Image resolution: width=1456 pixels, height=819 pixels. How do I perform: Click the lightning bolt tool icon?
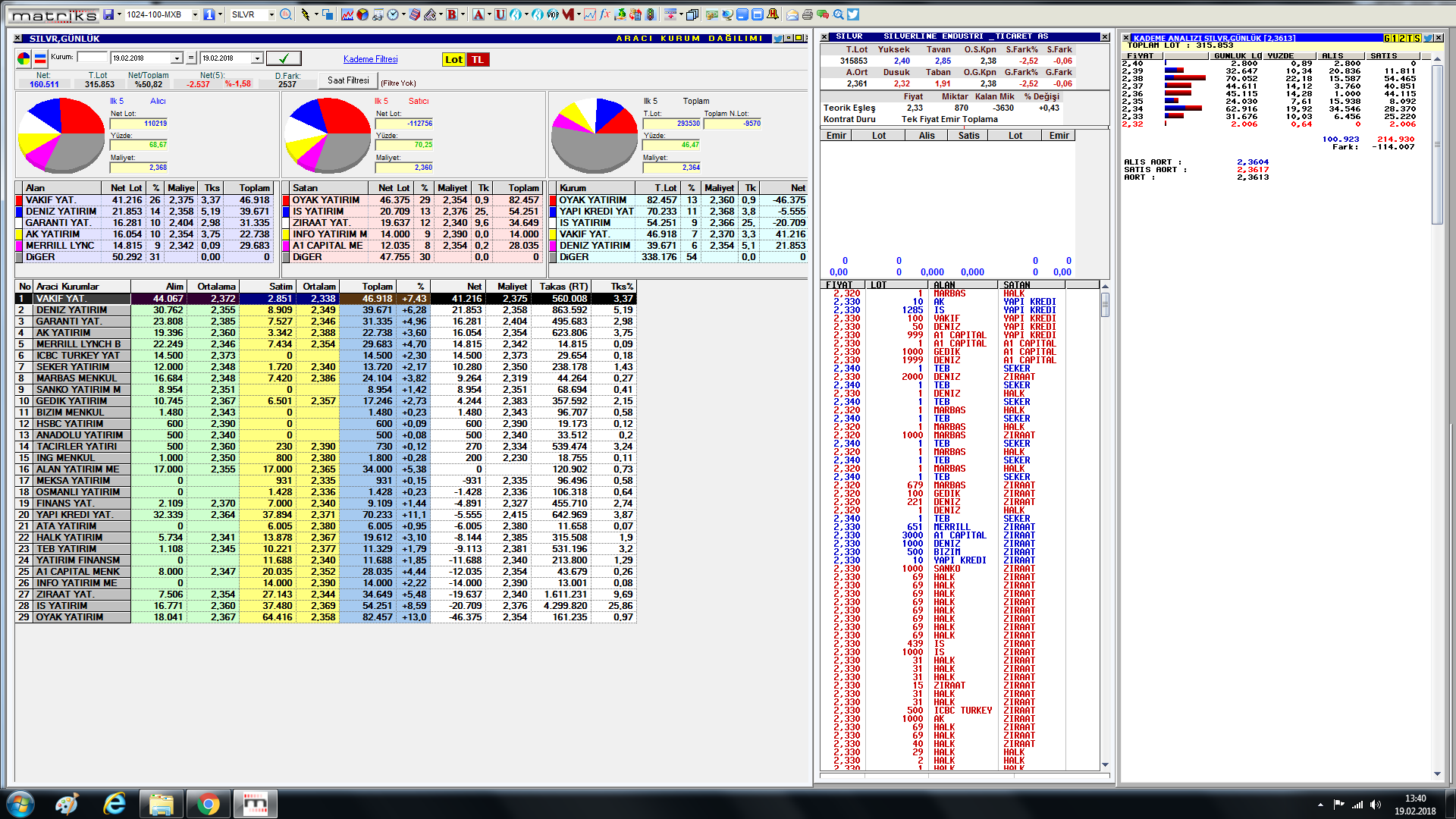(x=306, y=14)
